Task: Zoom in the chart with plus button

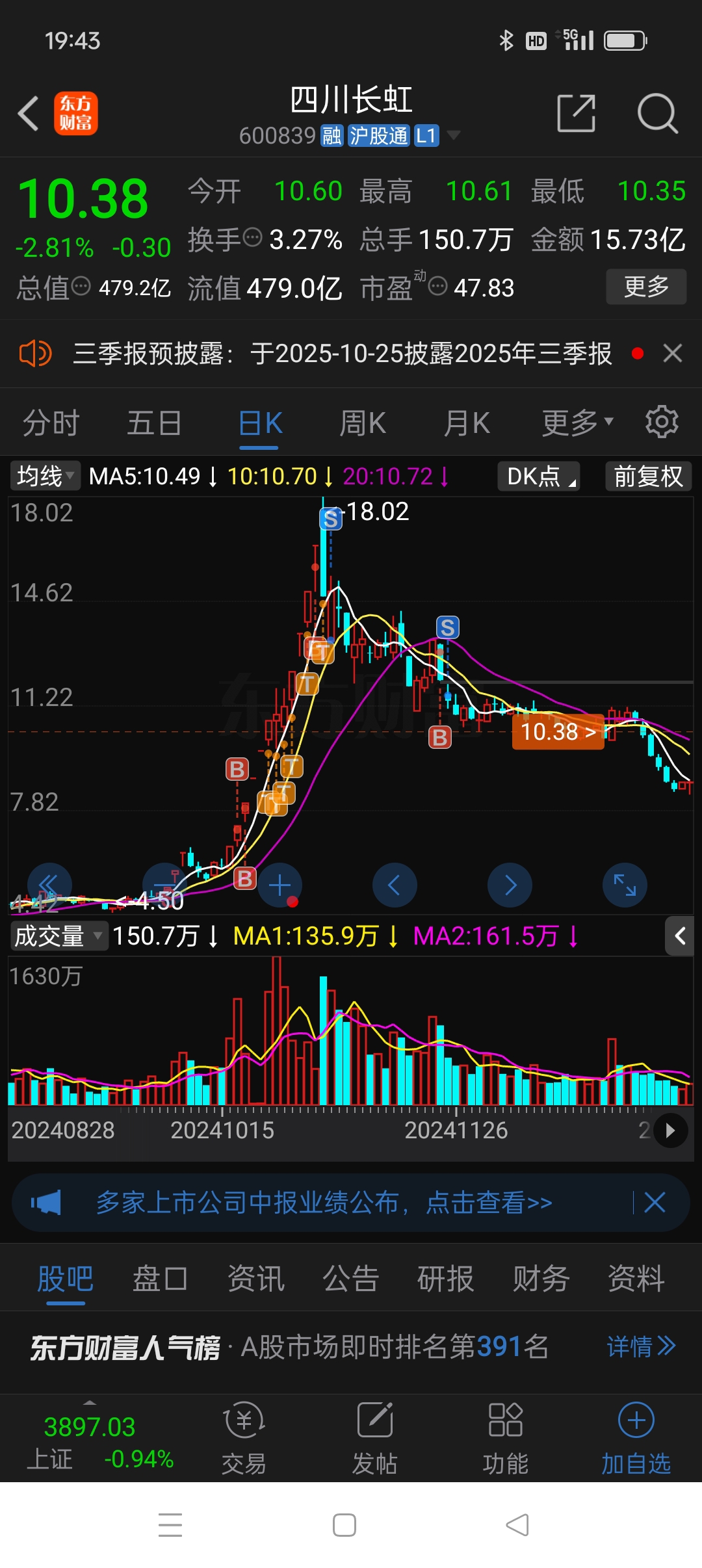Action: coord(279,885)
